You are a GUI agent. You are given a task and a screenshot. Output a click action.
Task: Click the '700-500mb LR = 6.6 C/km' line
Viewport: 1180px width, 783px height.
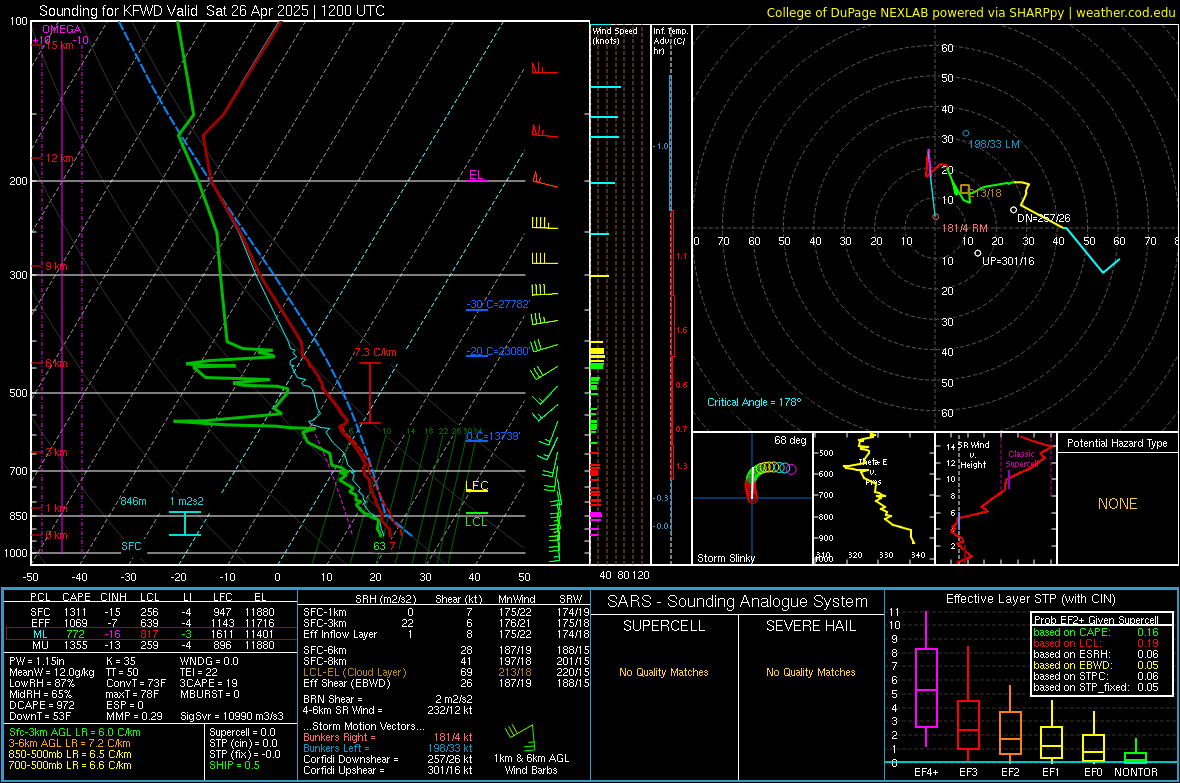[69, 765]
